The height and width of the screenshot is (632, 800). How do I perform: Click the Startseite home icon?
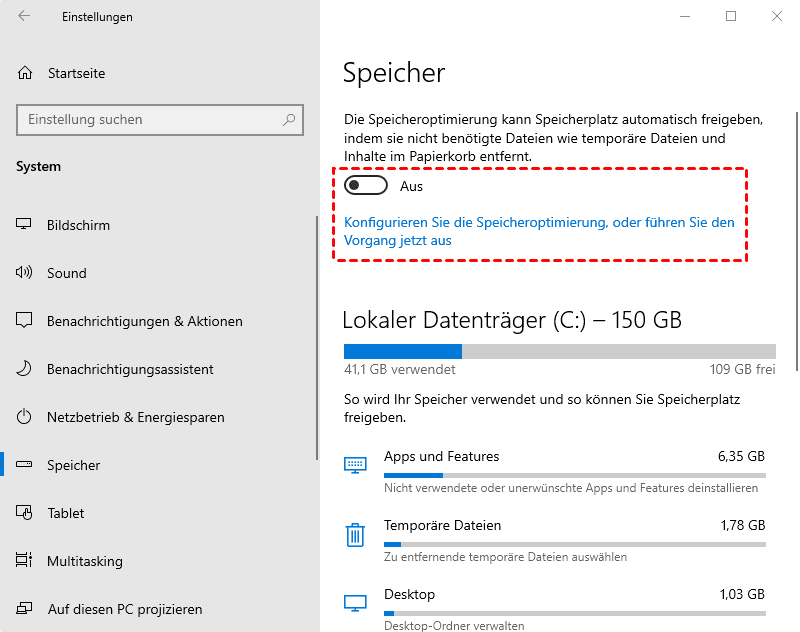(x=25, y=73)
